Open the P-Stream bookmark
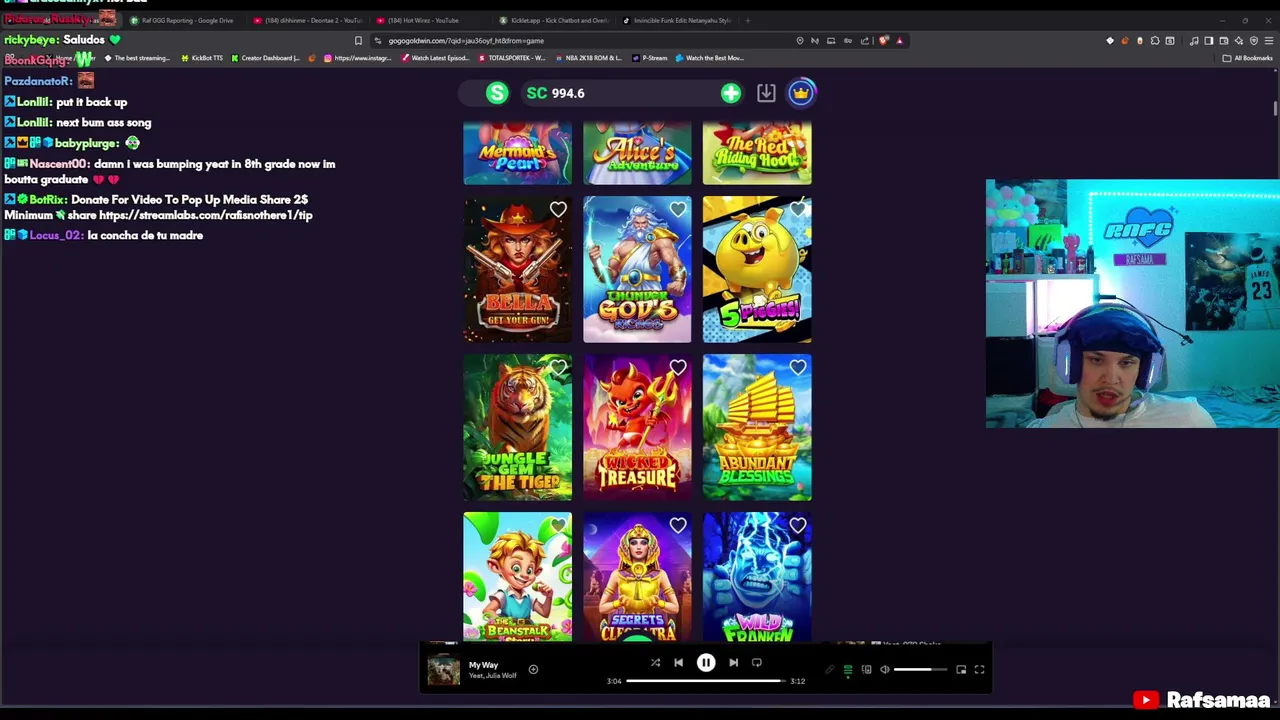1280x720 pixels. [x=650, y=58]
